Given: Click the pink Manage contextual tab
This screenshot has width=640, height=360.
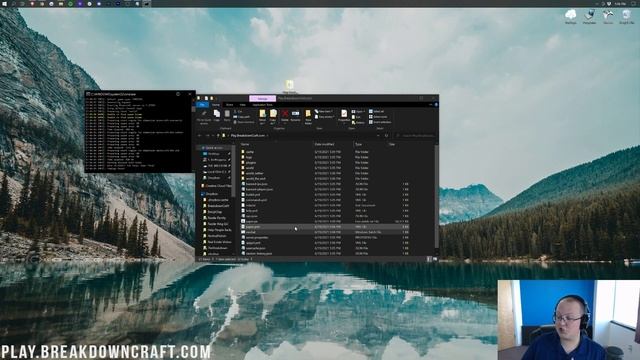Looking at the screenshot, I should click(x=262, y=99).
